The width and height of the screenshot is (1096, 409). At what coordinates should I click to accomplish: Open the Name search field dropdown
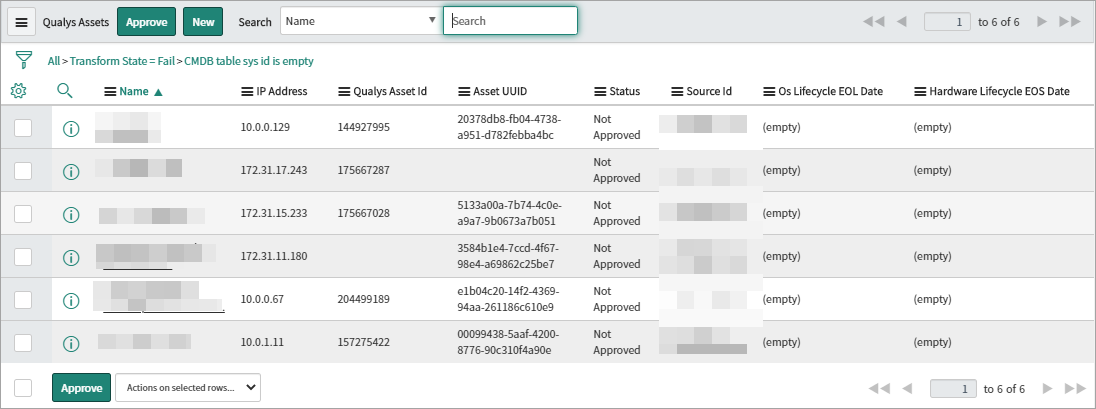point(361,21)
